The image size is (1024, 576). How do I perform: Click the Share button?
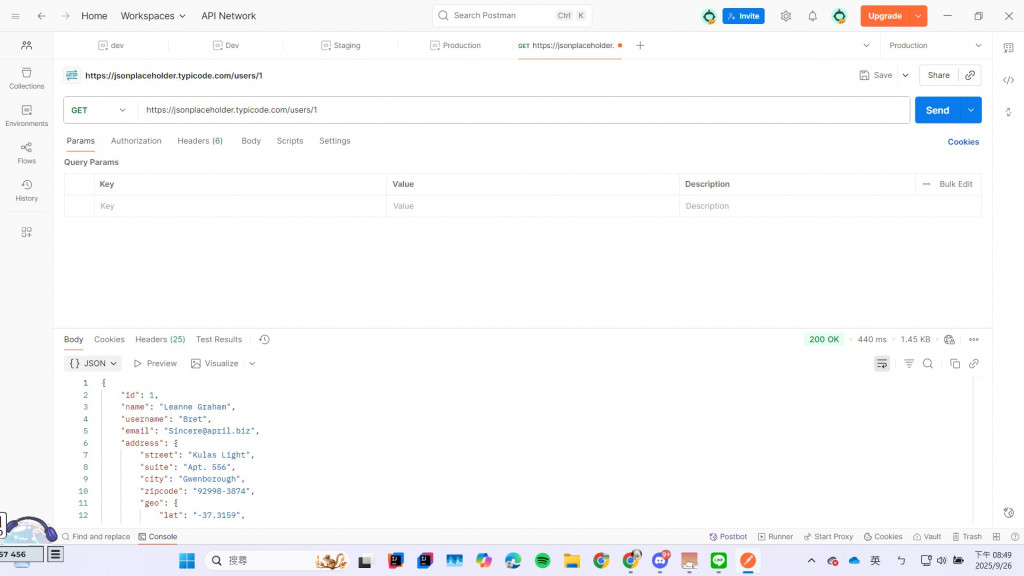tap(938, 75)
